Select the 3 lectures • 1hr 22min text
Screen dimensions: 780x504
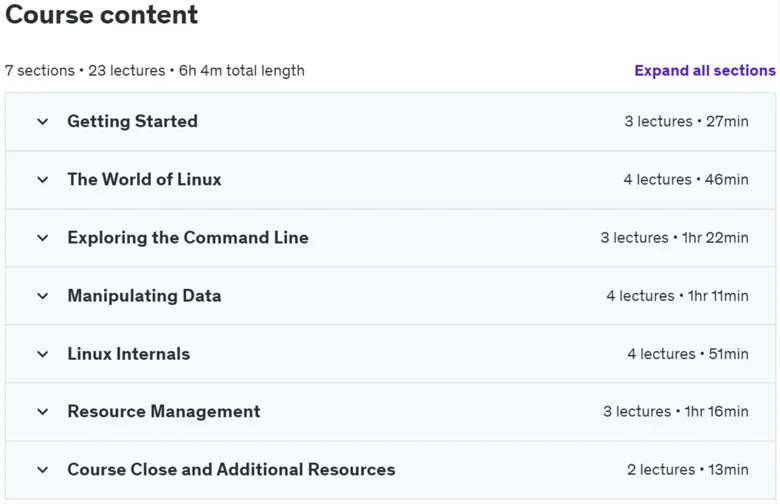pos(675,238)
